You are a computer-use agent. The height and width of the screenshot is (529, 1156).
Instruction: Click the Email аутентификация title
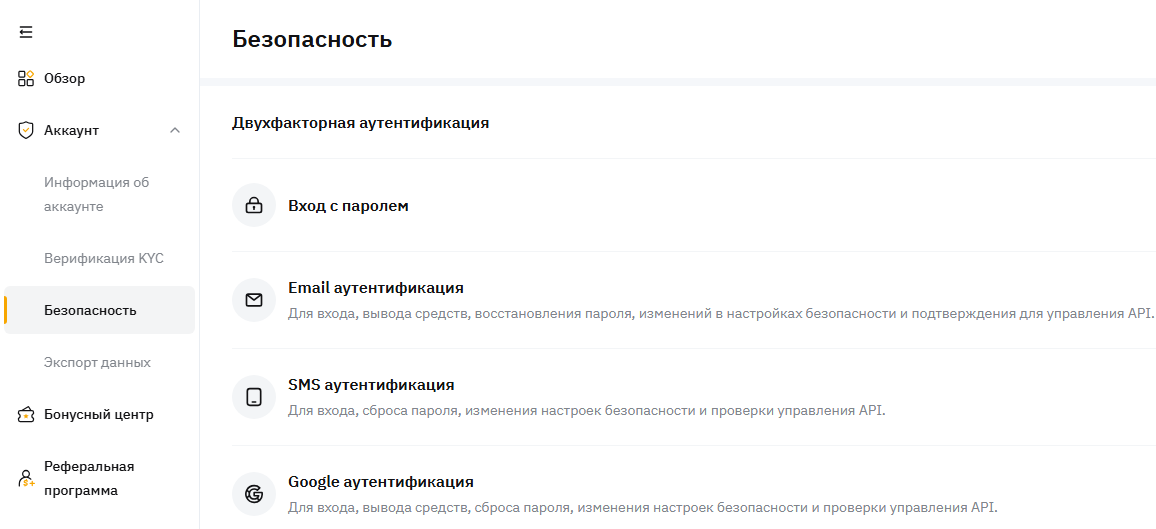click(375, 288)
